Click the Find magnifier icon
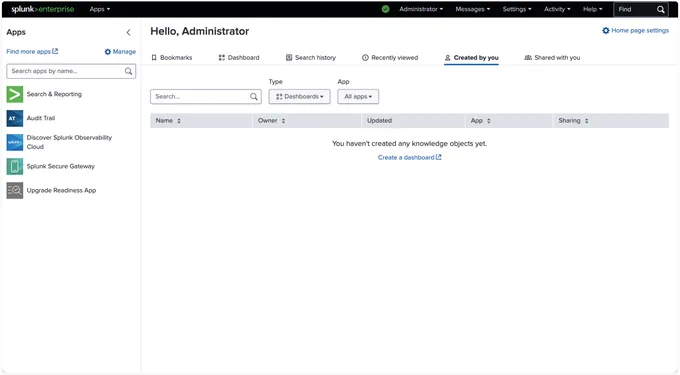Screen dimensions: 680x375 (x=660, y=9)
